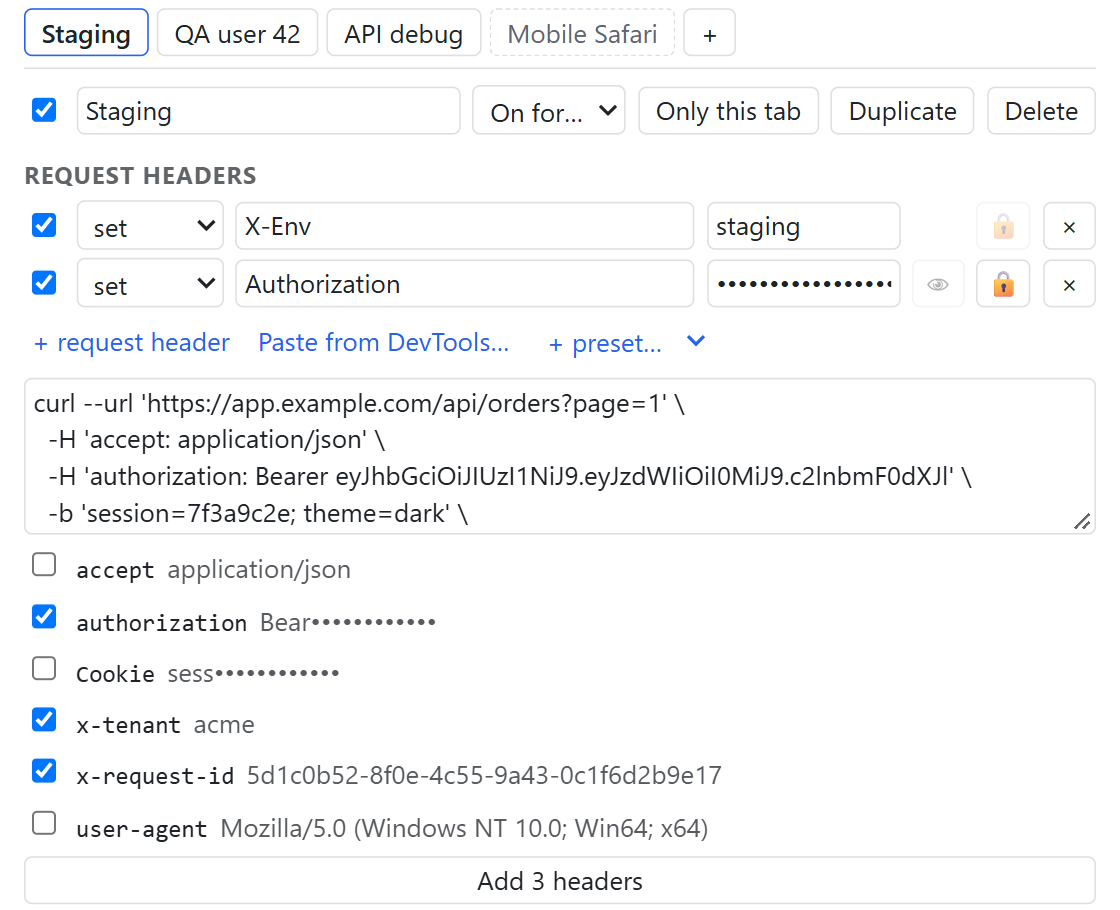This screenshot has width=1120, height=910.
Task: Click the 'x-request-id' header name text
Action: (155, 776)
